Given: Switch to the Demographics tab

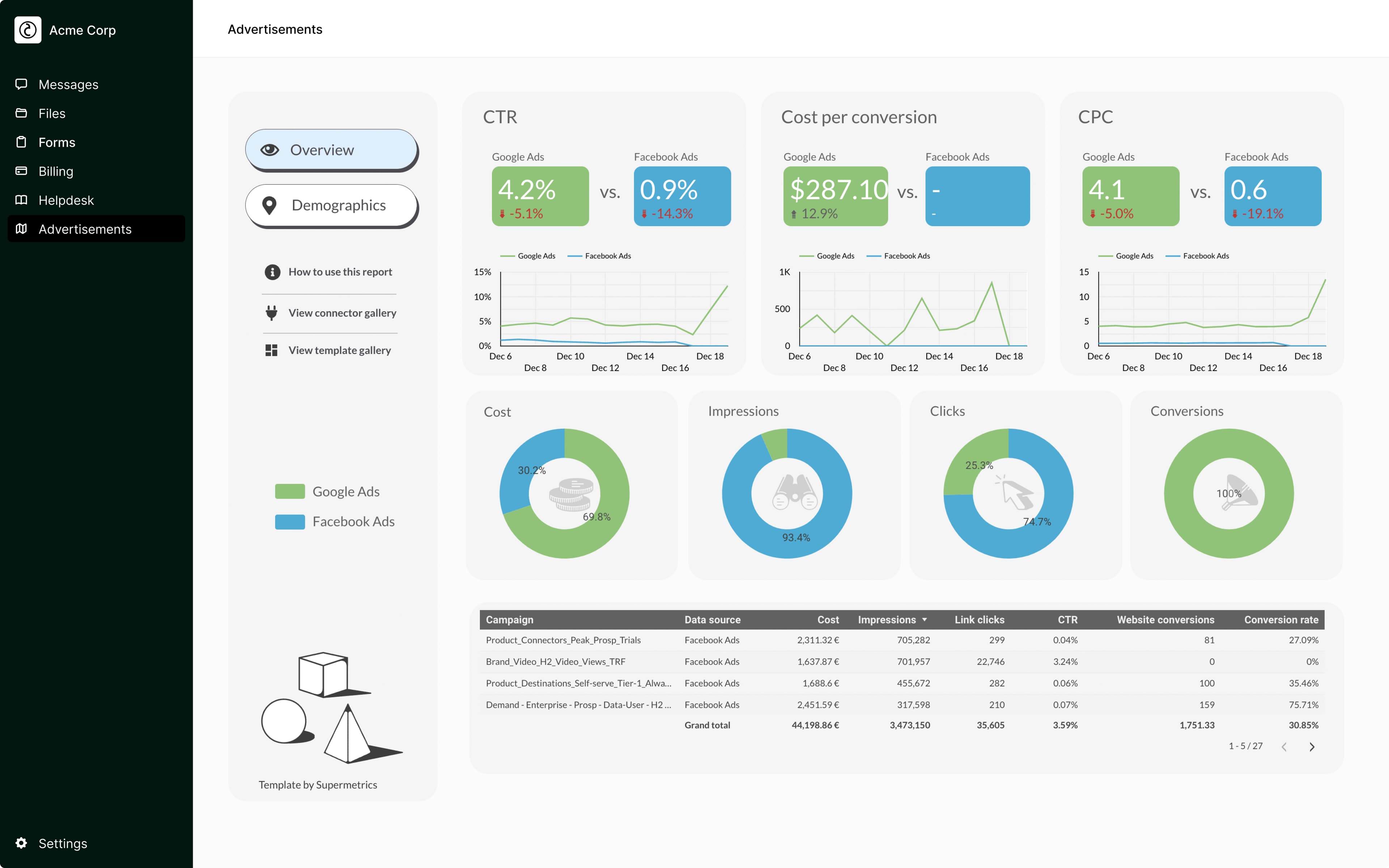Looking at the screenshot, I should pyautogui.click(x=331, y=205).
